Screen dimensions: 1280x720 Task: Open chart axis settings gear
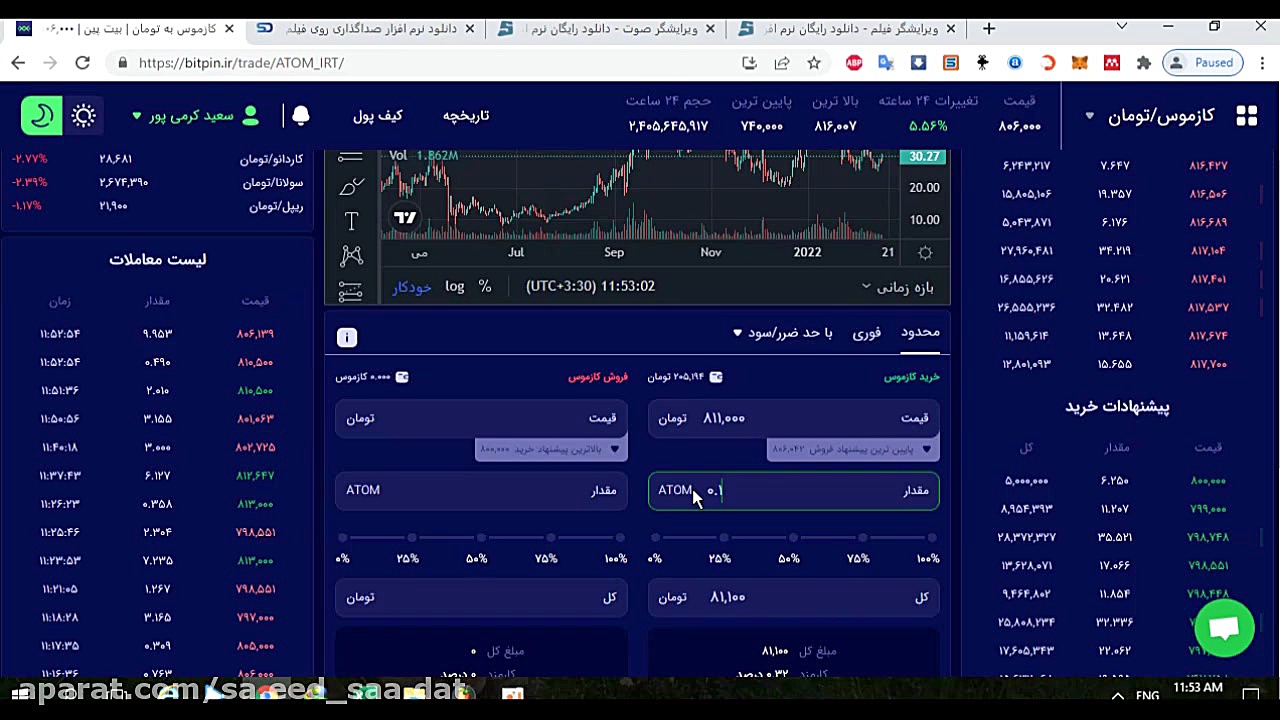click(925, 253)
